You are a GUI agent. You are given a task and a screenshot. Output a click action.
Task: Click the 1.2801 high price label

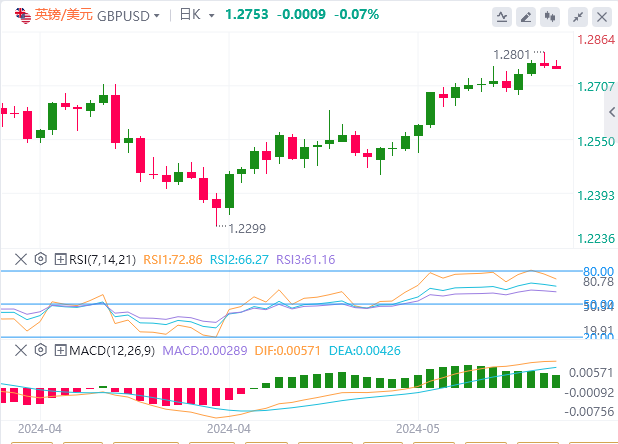point(512,55)
